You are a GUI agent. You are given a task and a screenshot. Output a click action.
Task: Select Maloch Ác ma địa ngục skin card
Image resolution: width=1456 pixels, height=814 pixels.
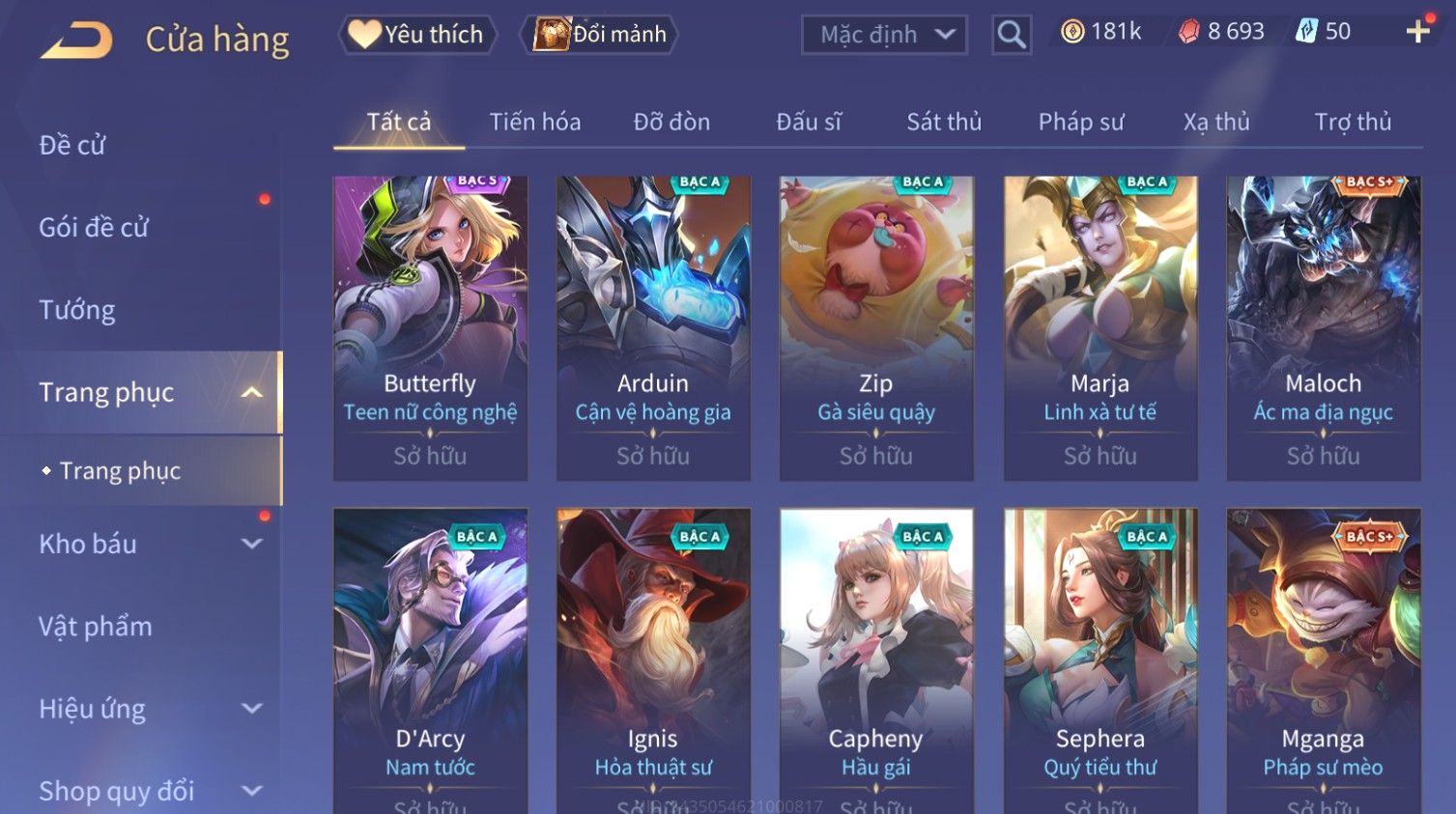coord(1324,328)
